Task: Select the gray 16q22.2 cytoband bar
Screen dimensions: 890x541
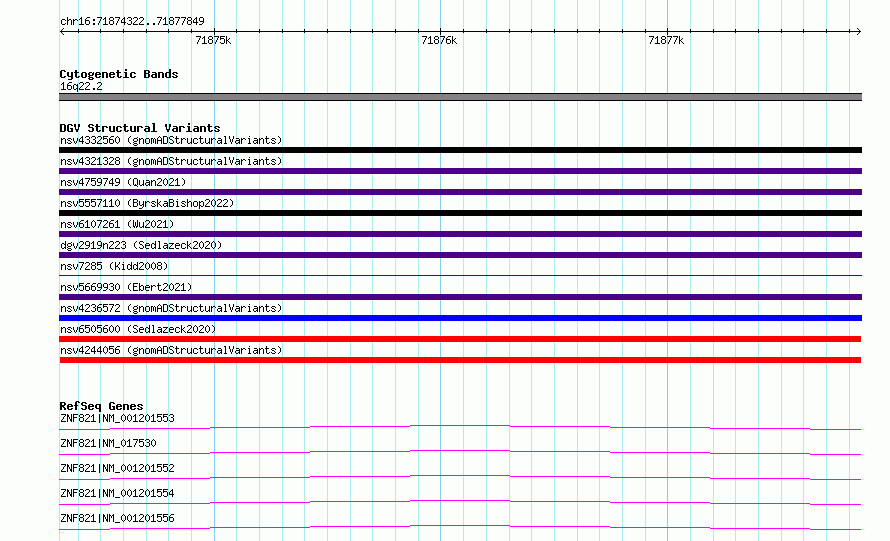Action: [x=460, y=97]
